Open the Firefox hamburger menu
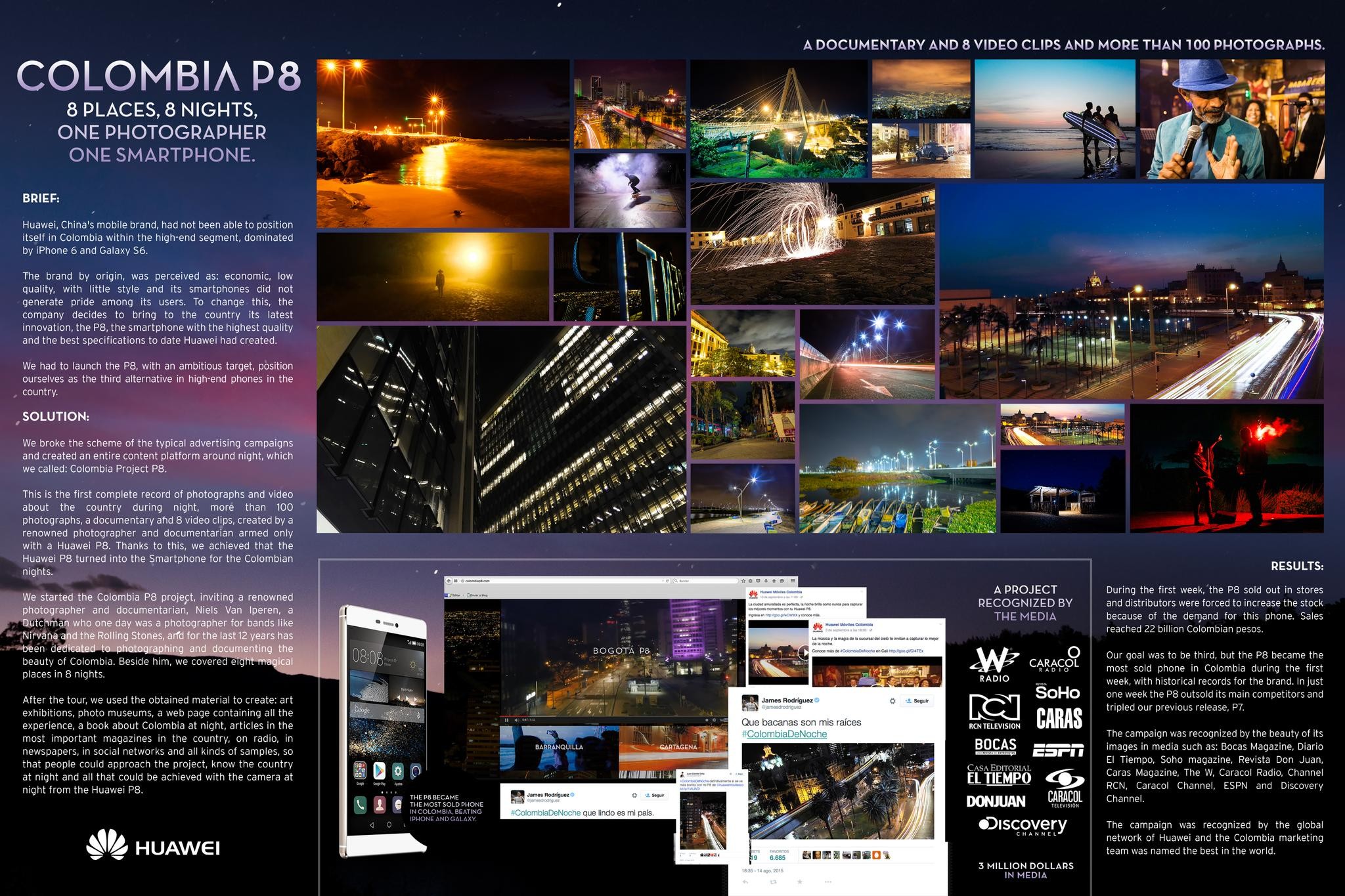This screenshot has height=896, width=1345. (x=793, y=580)
